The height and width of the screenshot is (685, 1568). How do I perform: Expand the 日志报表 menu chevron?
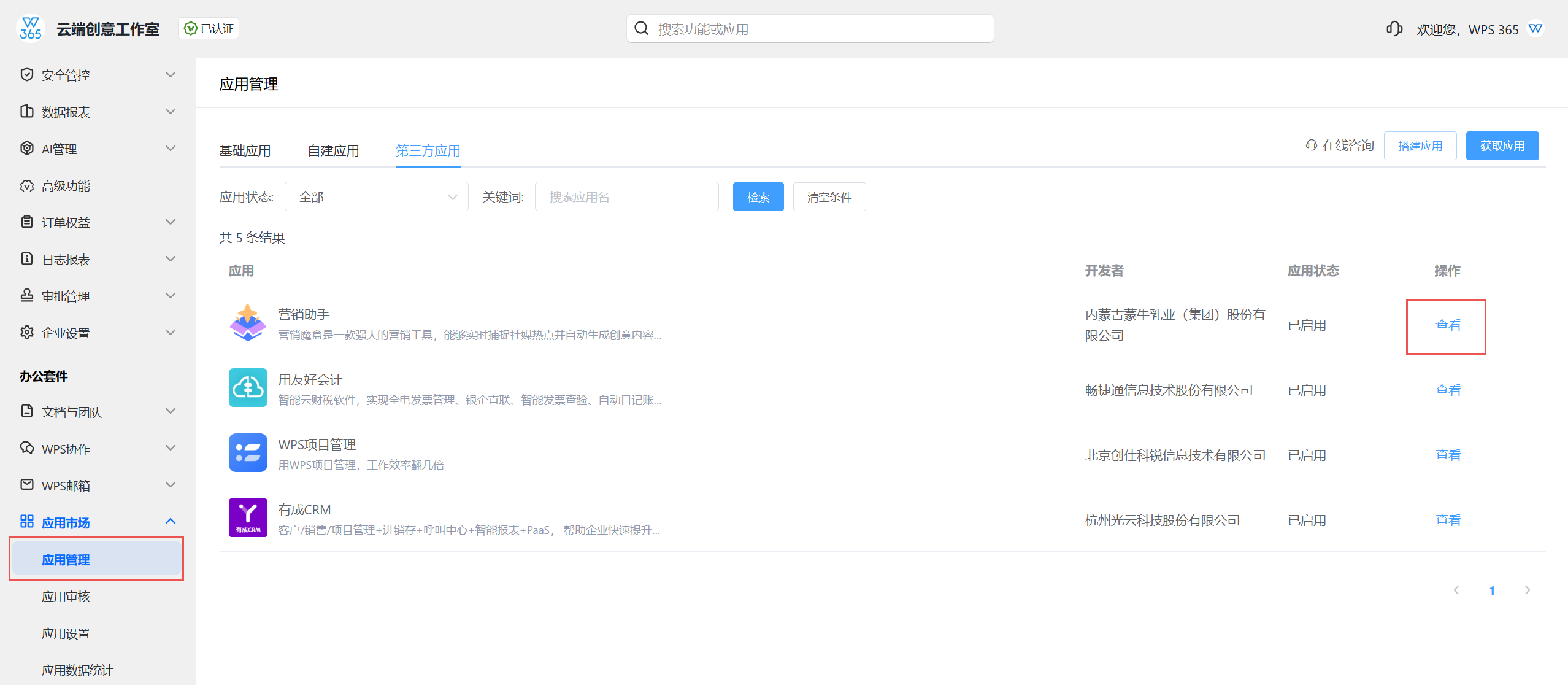[171, 259]
